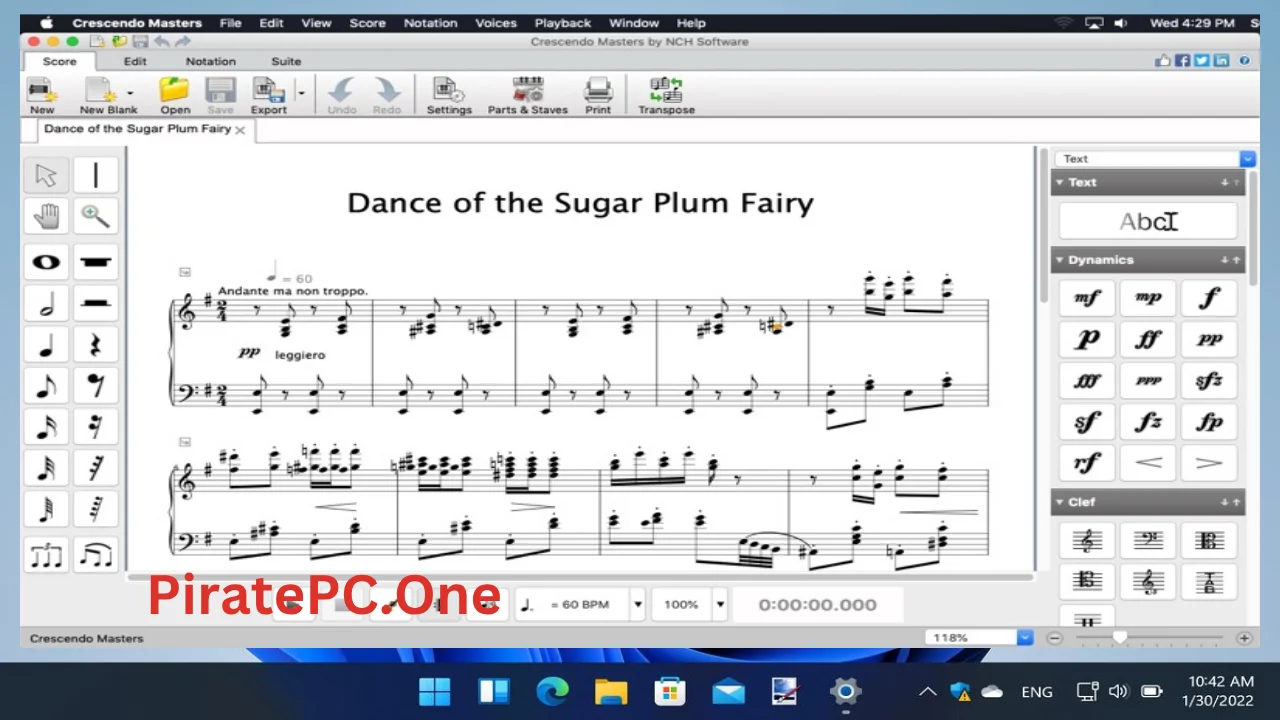Select the hand pan tool

pyautogui.click(x=46, y=215)
